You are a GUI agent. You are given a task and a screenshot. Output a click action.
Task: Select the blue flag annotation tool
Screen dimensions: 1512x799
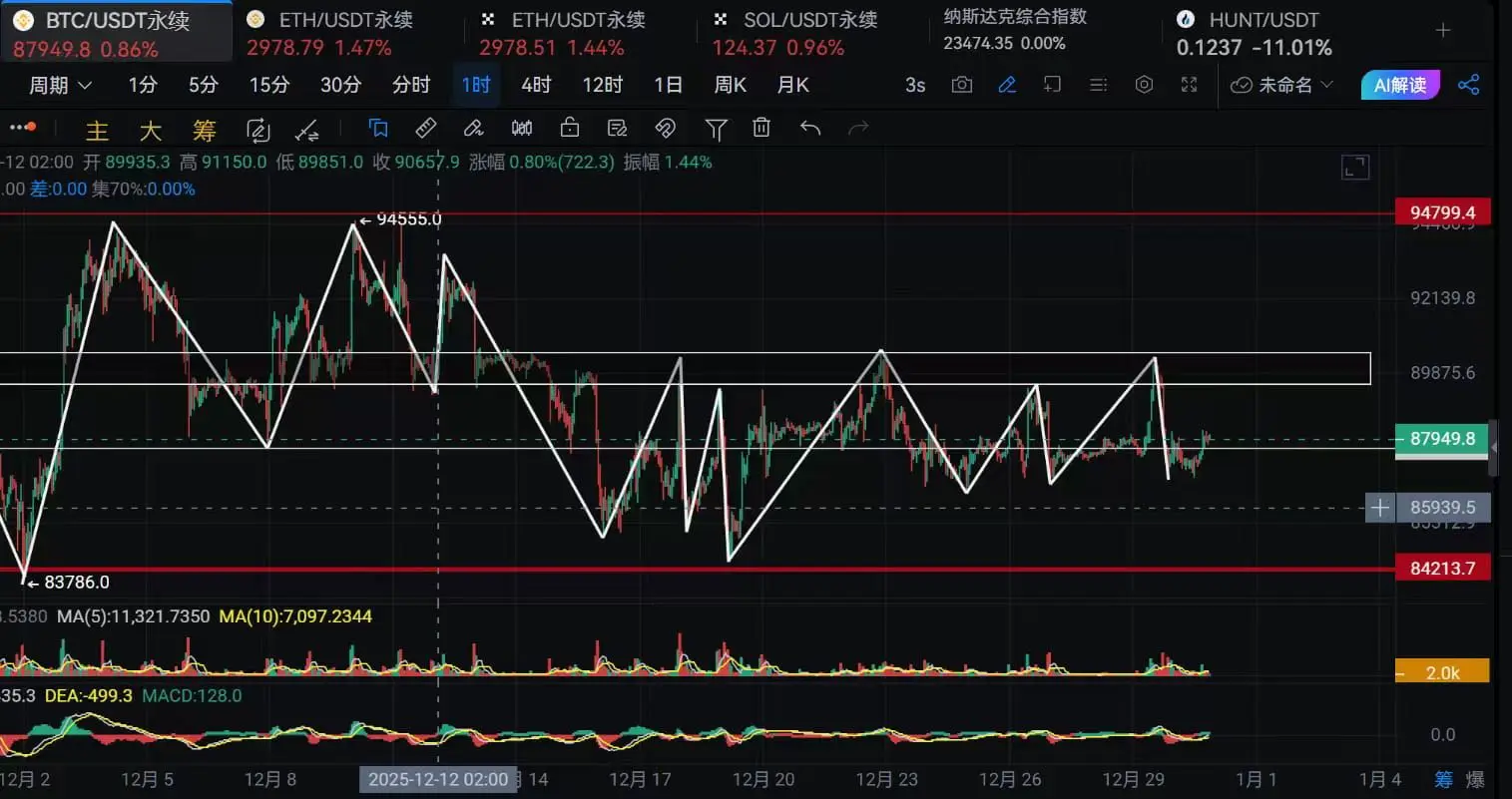377,128
